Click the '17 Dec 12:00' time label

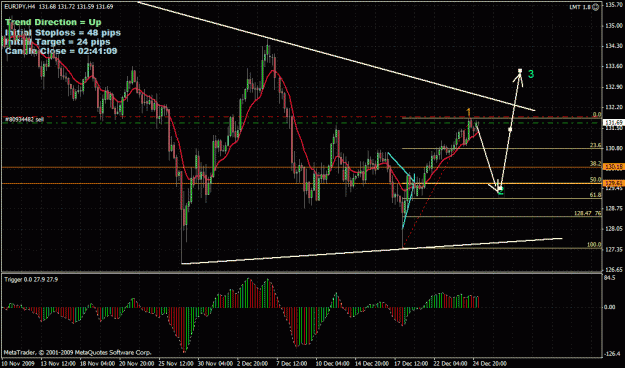tap(410, 364)
